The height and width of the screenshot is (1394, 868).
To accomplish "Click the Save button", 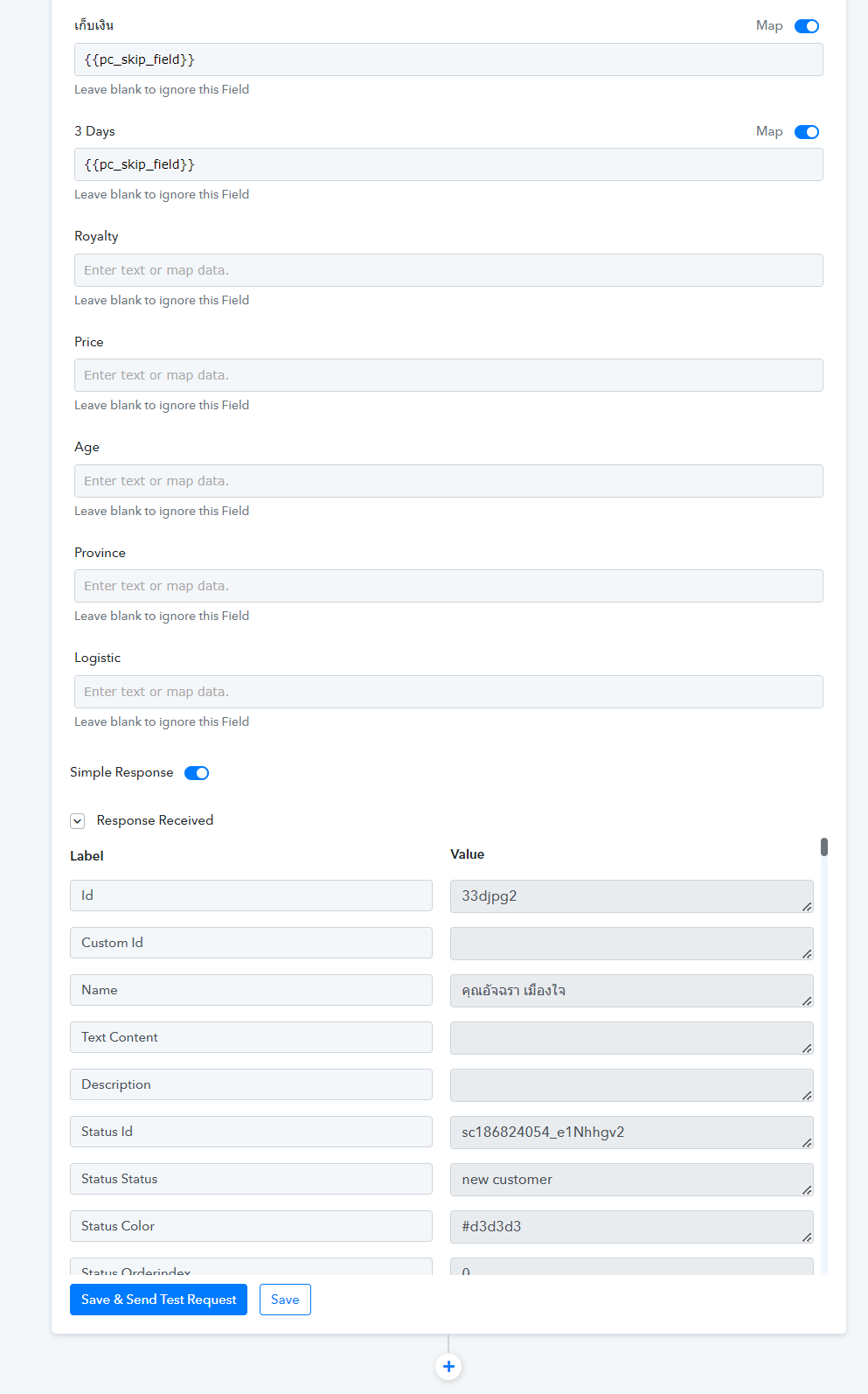I will (285, 1300).
